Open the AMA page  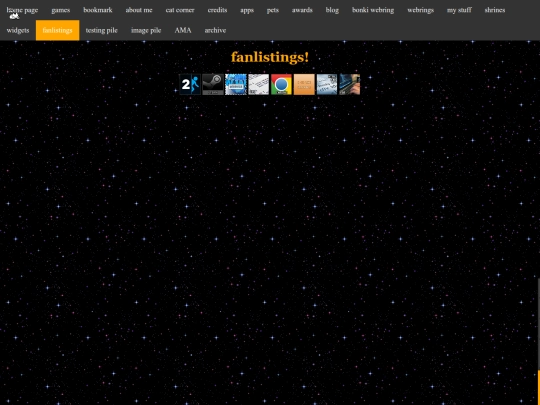(183, 30)
